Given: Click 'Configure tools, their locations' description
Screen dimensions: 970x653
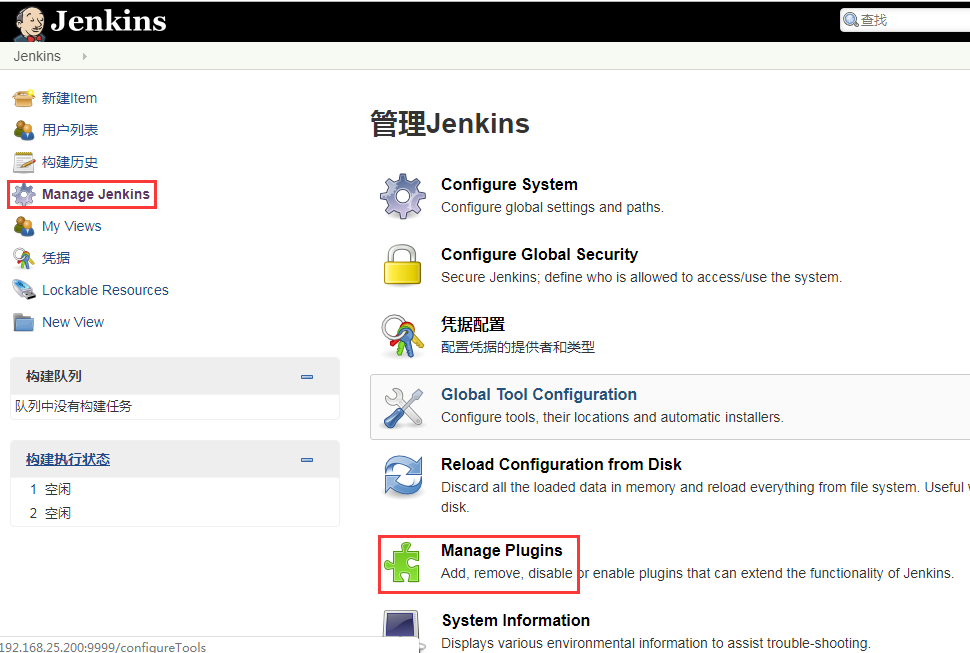Looking at the screenshot, I should (612, 417).
